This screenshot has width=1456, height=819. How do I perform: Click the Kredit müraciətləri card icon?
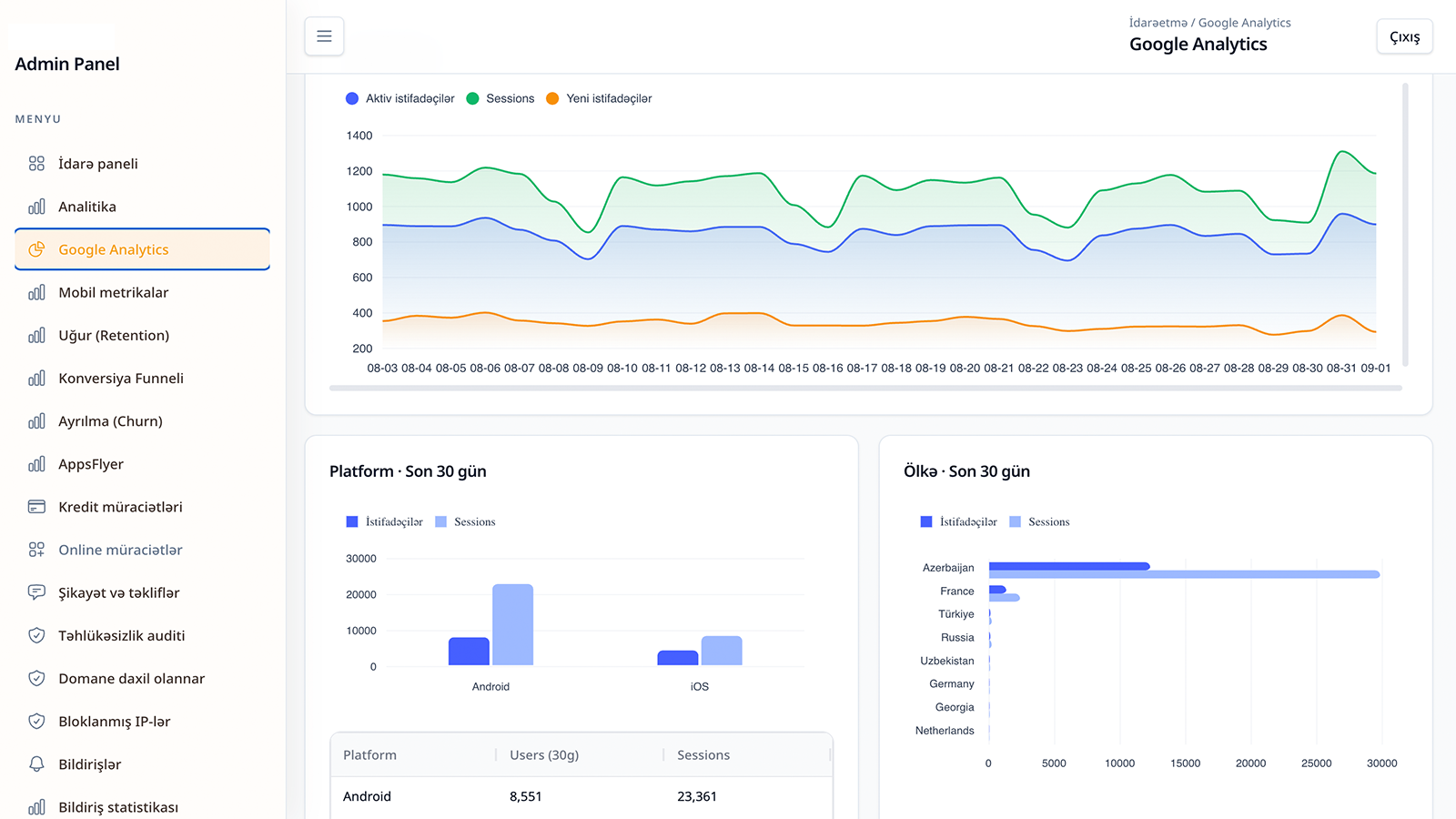click(36, 507)
